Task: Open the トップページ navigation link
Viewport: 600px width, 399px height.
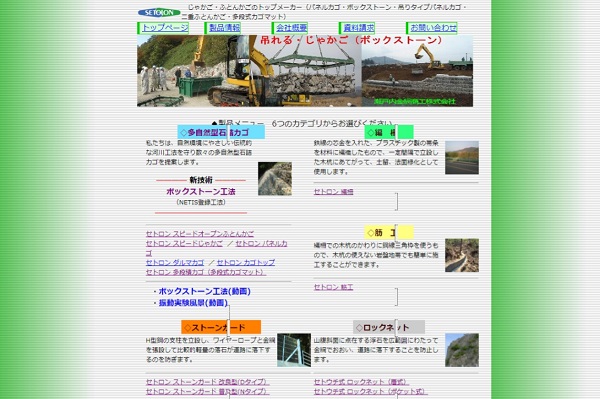Action: [x=165, y=28]
